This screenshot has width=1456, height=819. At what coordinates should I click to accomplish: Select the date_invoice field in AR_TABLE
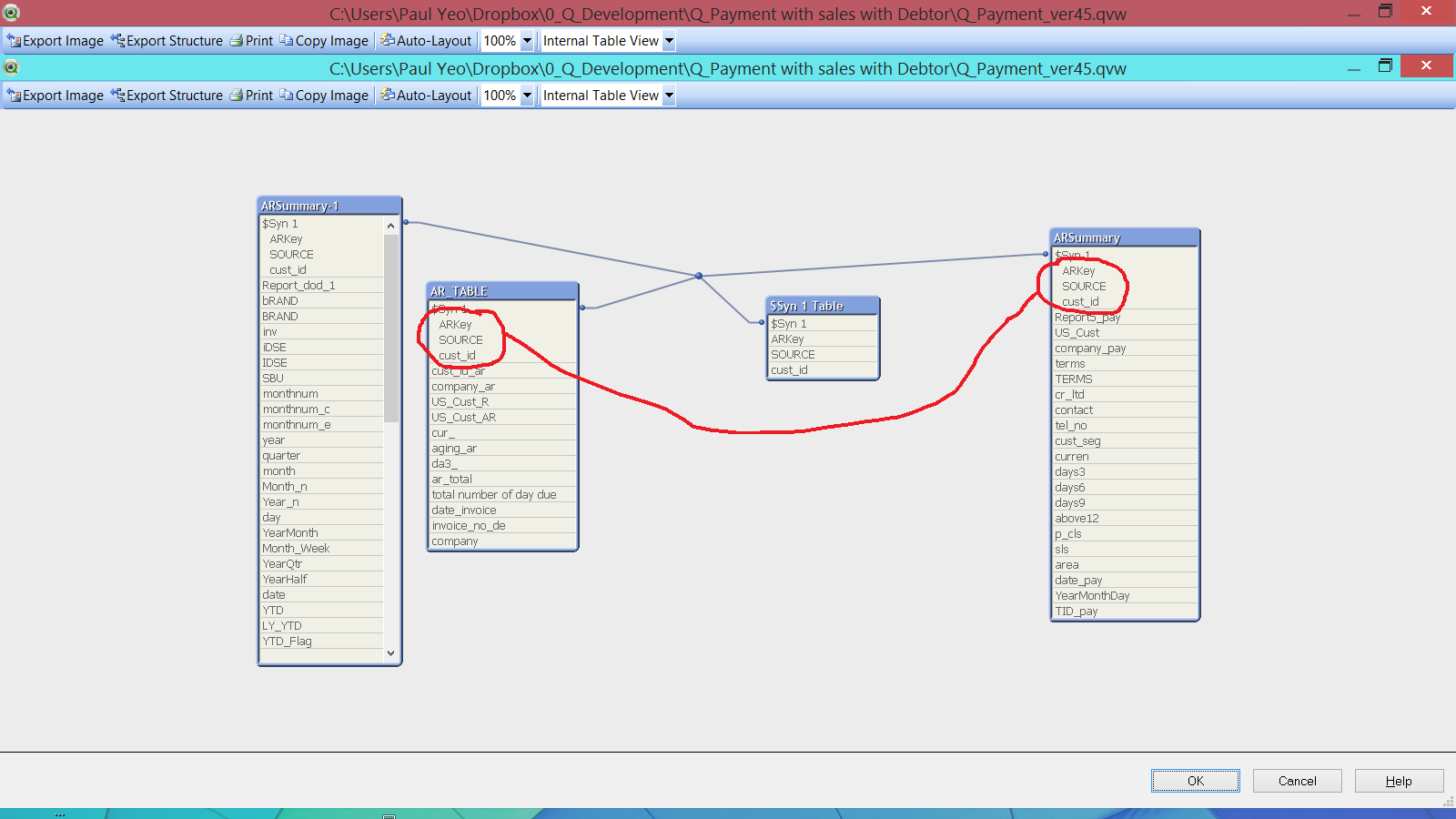(x=502, y=510)
